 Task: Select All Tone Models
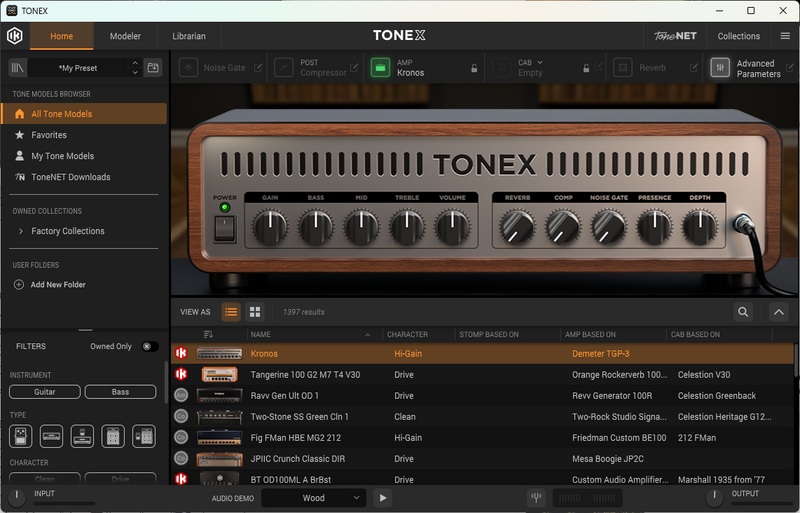[84, 114]
